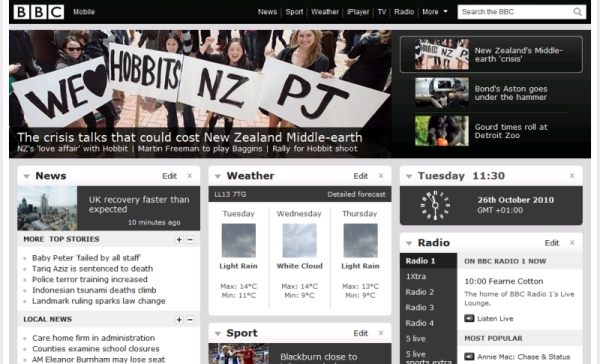
Task: Open 10:00 Fearne Cotton programme link
Action: 504,281
